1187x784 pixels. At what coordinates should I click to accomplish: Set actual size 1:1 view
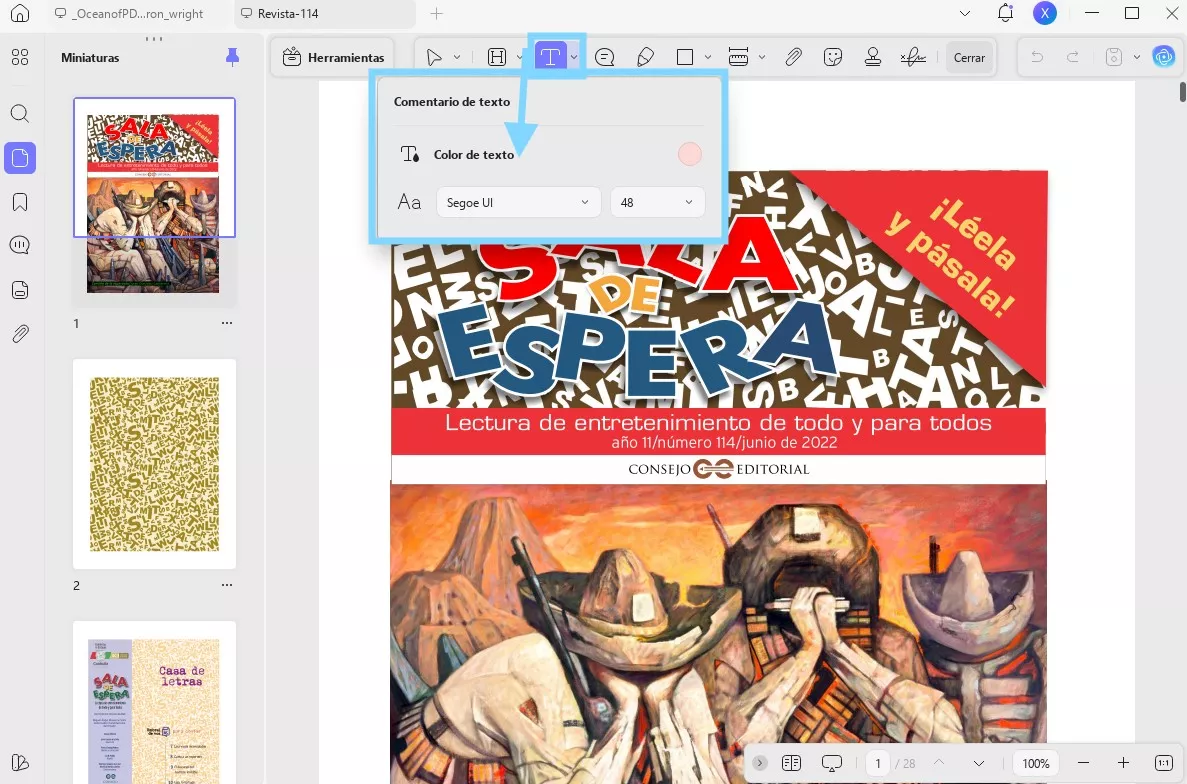(x=1164, y=763)
